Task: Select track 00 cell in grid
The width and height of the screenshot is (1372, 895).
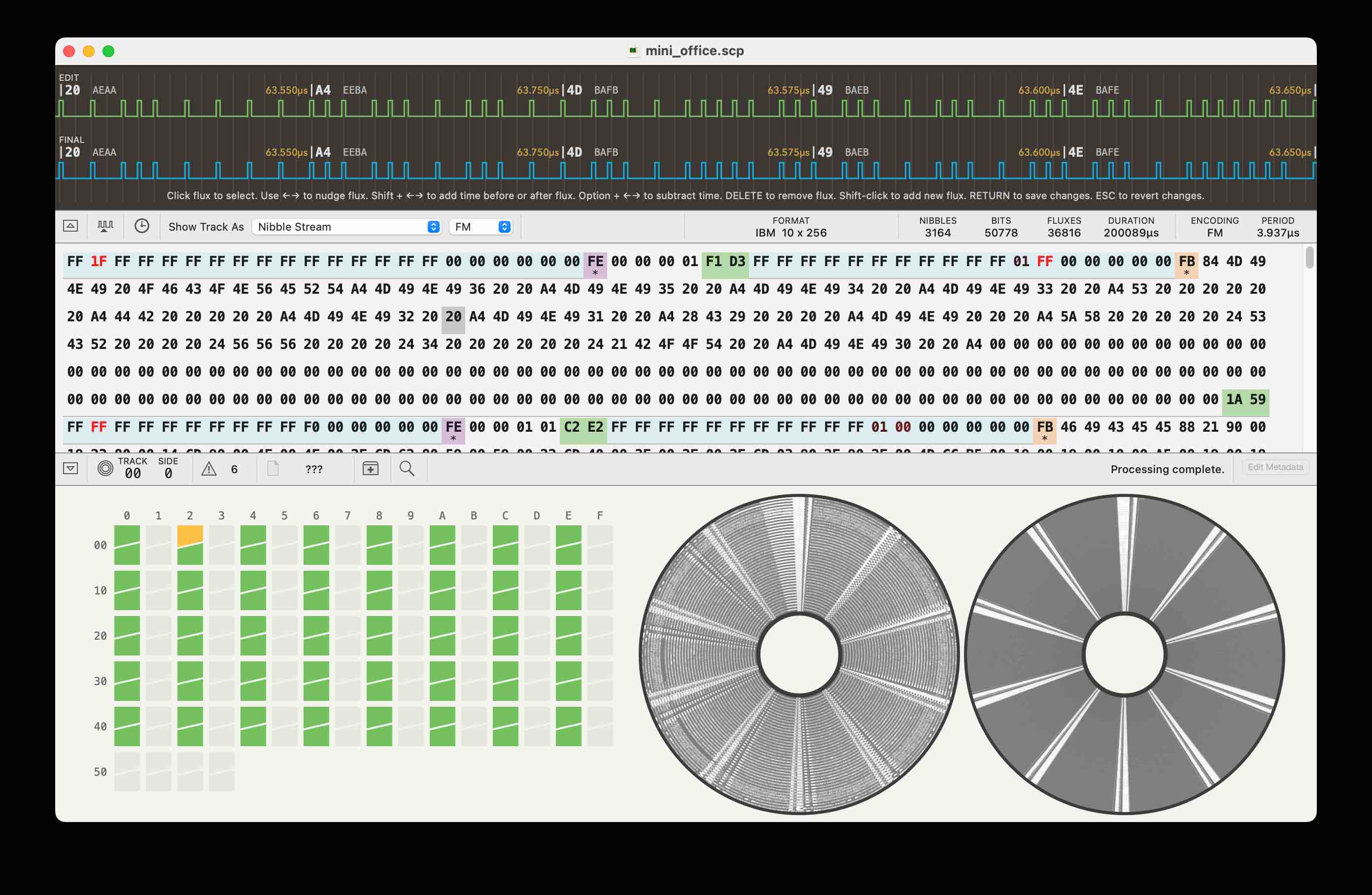Action: [x=127, y=545]
